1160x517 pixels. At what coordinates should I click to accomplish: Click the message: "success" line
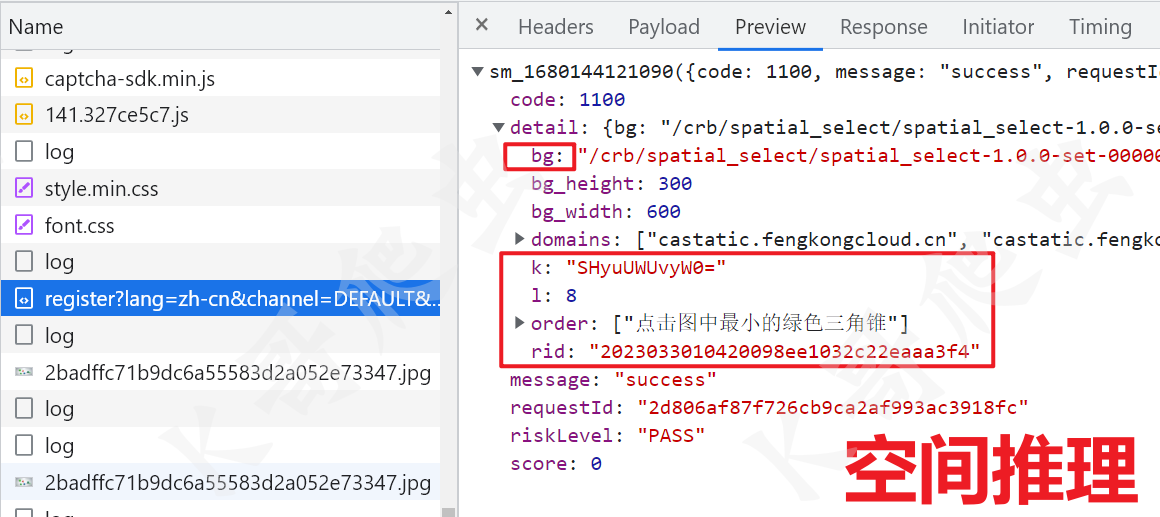pyautogui.click(x=613, y=379)
